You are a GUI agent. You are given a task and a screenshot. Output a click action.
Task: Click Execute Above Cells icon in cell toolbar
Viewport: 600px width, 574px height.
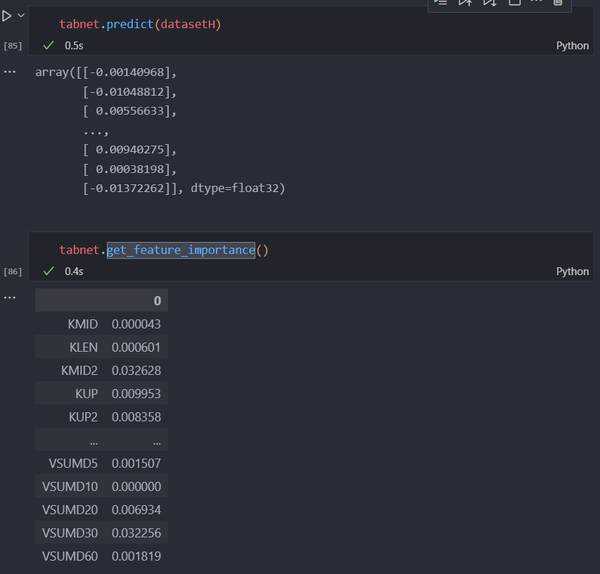pyautogui.click(x=465, y=3)
